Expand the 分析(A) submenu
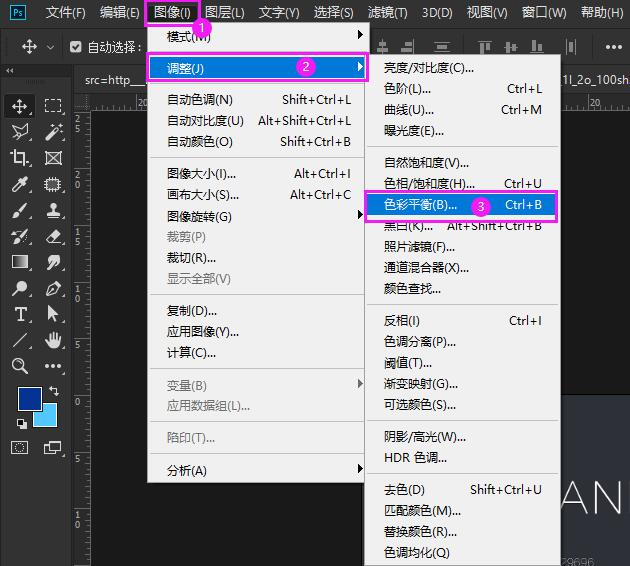630x566 pixels. coord(256,470)
